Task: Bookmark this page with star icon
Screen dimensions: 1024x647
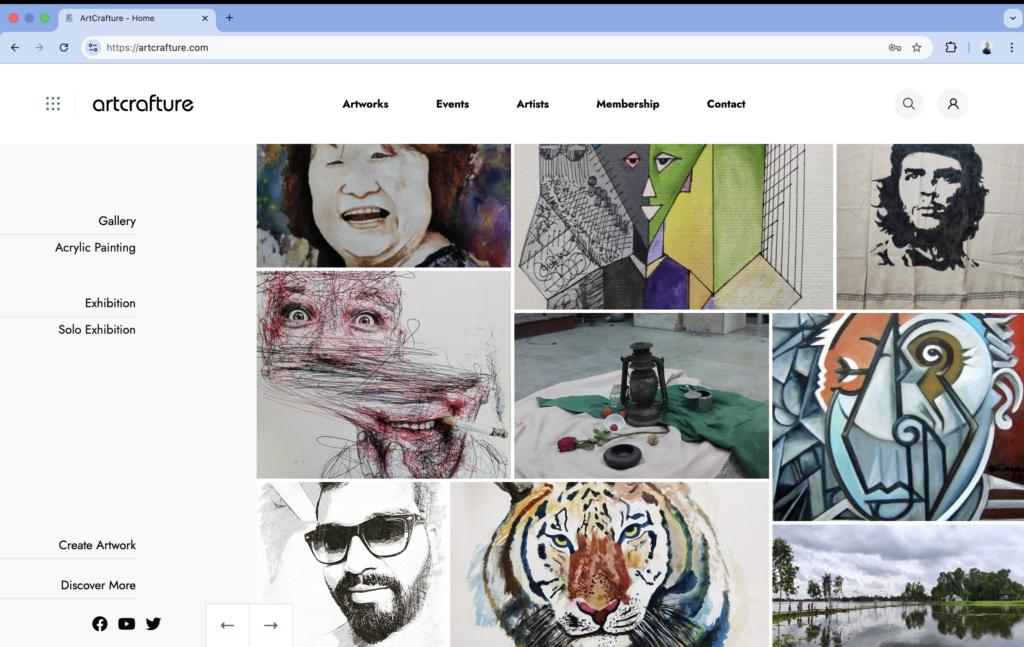Action: click(917, 47)
